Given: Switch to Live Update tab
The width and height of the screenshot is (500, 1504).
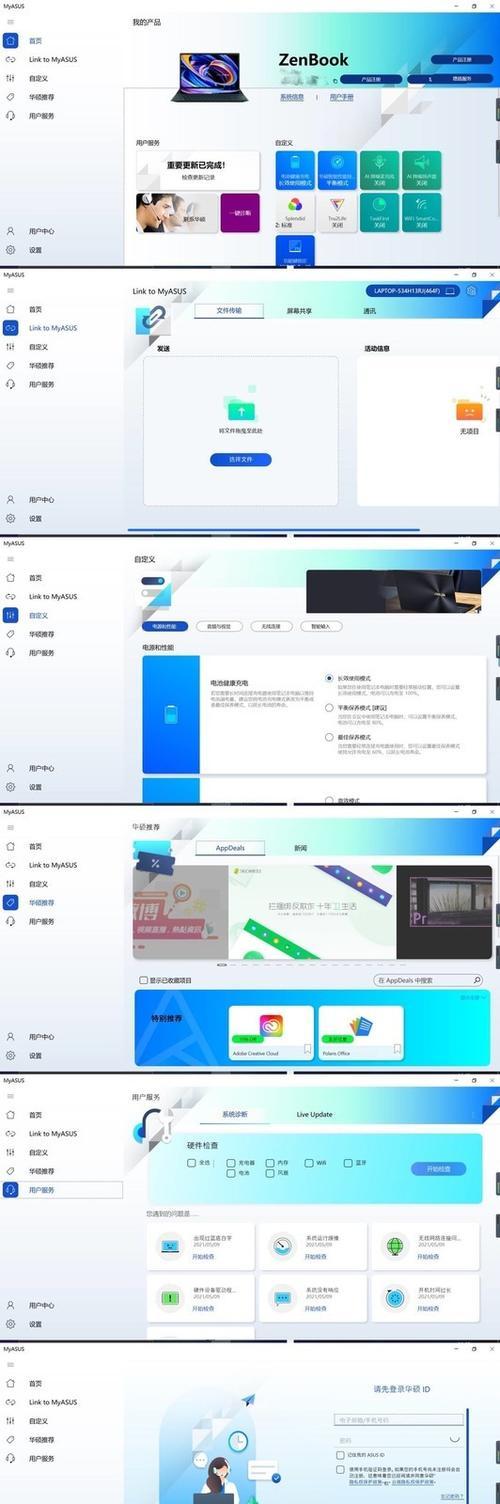Looking at the screenshot, I should point(315,1115).
